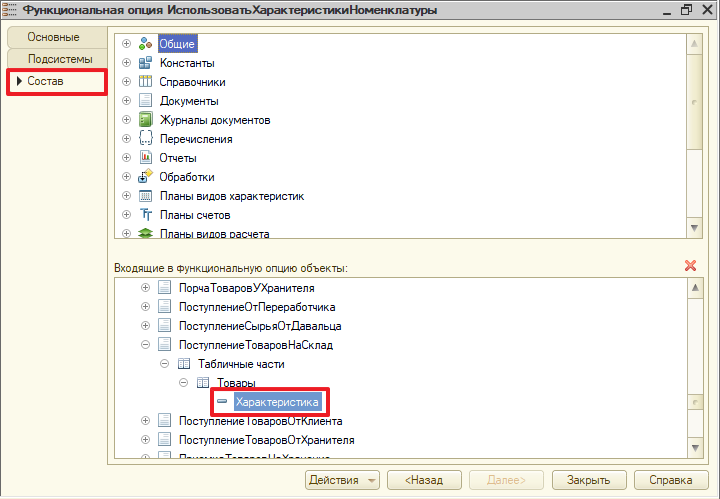Viewport: 720px width, 499px height.
Task: Click the Справочники catalog icon
Action: (145, 82)
